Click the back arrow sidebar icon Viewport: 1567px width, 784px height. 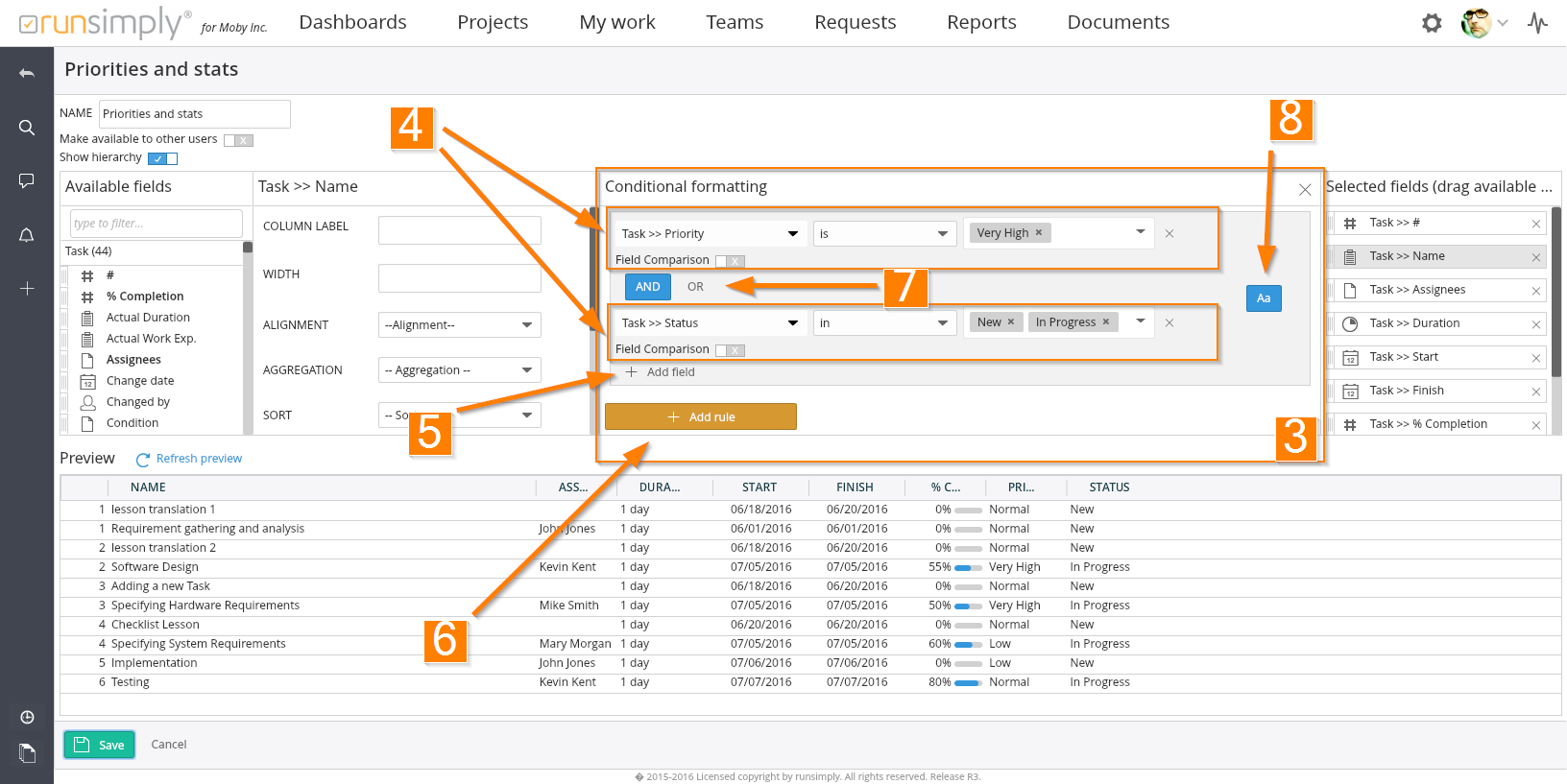27,74
